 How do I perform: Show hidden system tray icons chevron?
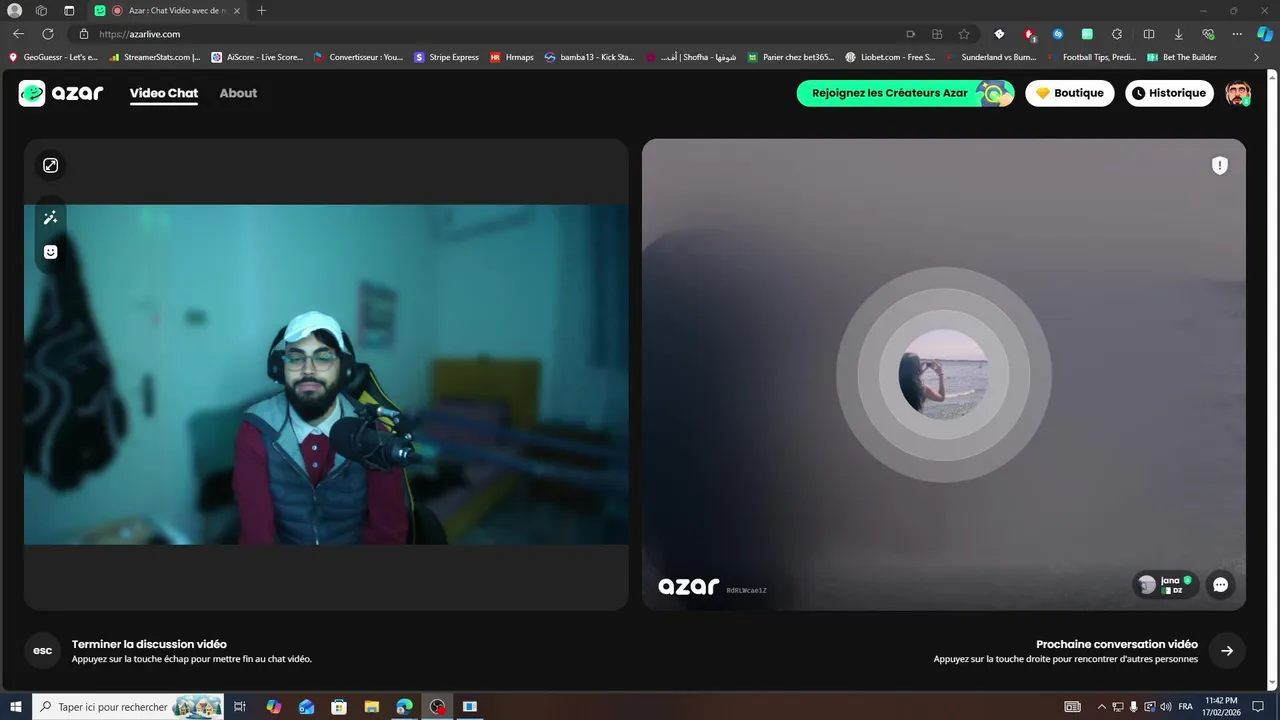[x=1102, y=707]
